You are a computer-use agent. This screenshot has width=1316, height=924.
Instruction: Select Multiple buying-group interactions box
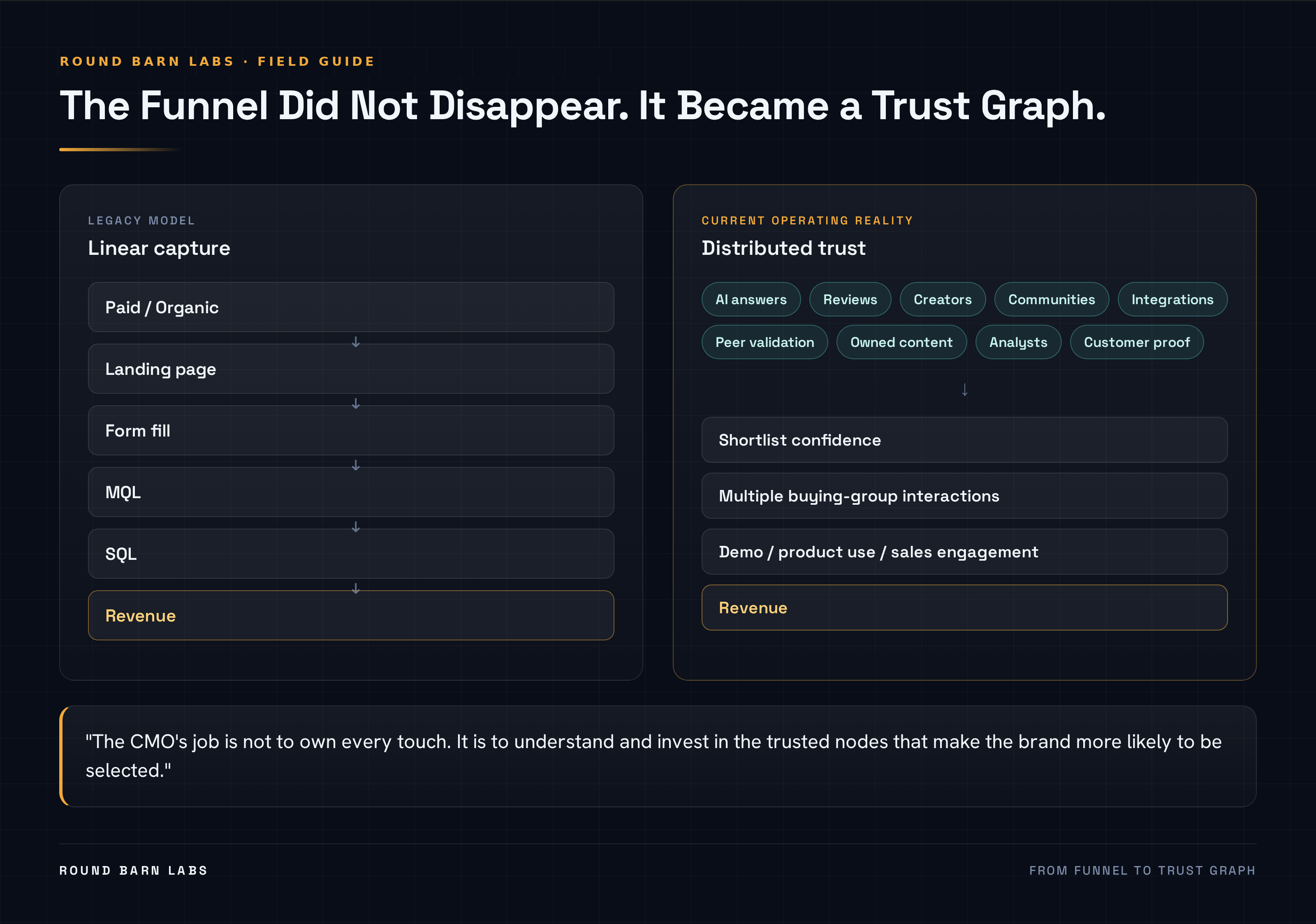(x=964, y=496)
